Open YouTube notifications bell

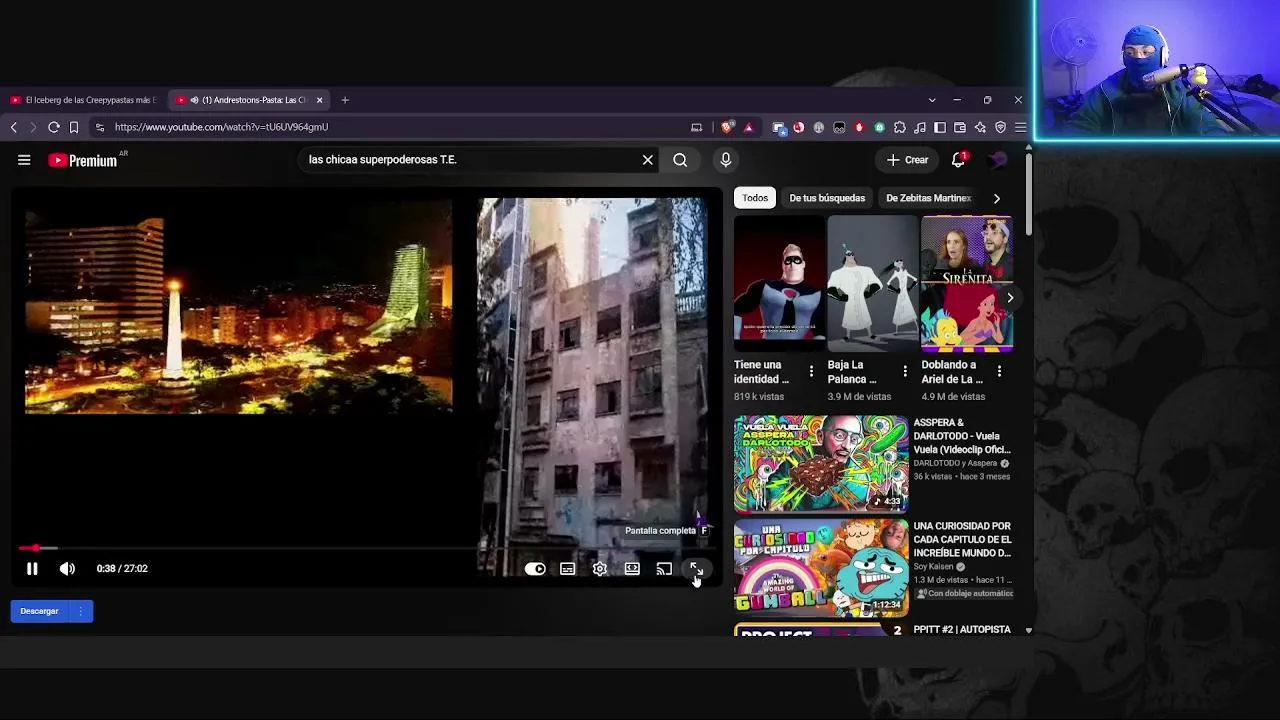tap(959, 160)
